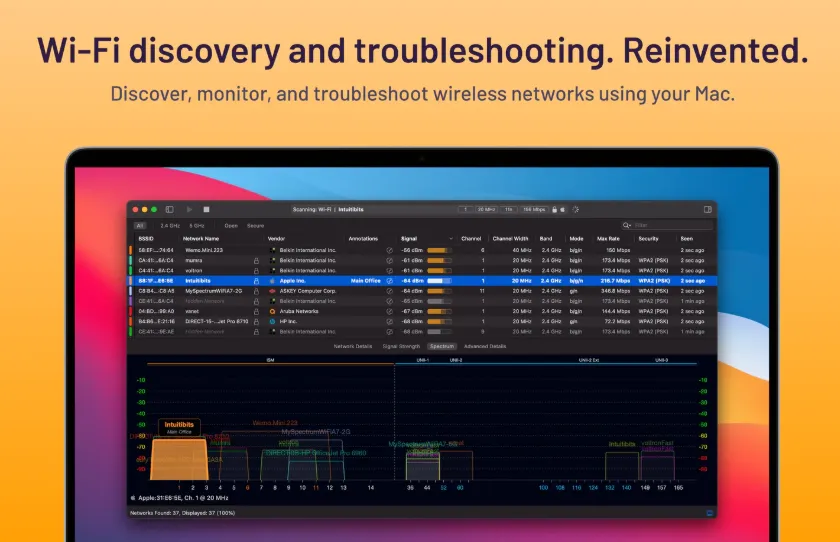Click the annotation edit icon in Wemo.Mini.223 row
This screenshot has width=840, height=542.
389,250
